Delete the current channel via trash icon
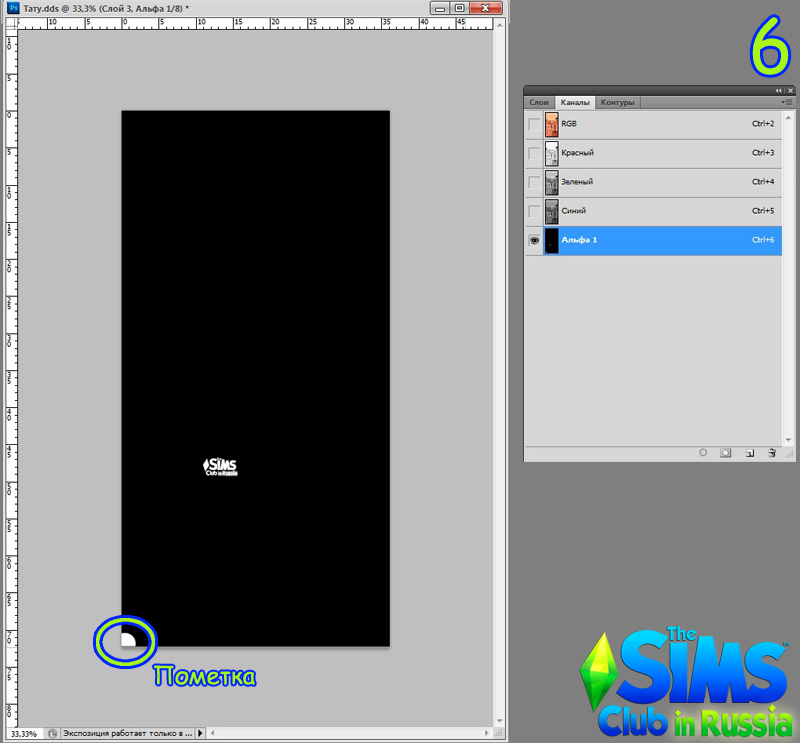The width and height of the screenshot is (800, 743). coord(771,453)
